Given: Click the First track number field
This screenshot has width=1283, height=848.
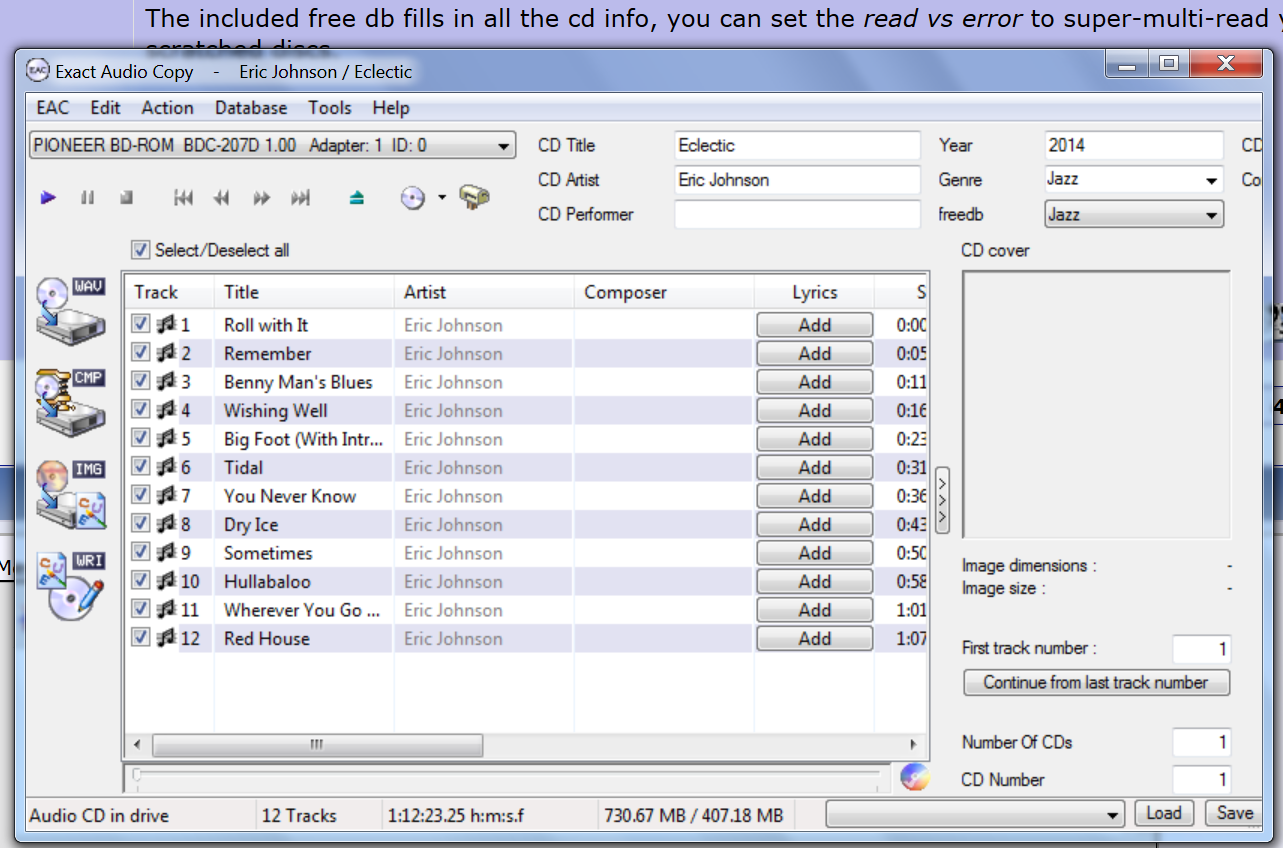Looking at the screenshot, I should (1201, 648).
